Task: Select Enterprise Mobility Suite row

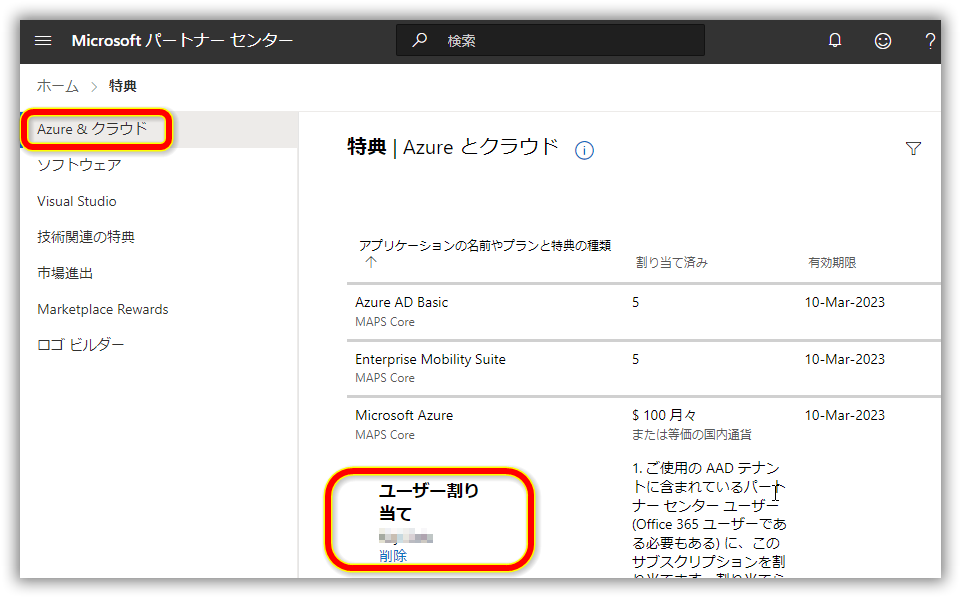Action: (644, 368)
